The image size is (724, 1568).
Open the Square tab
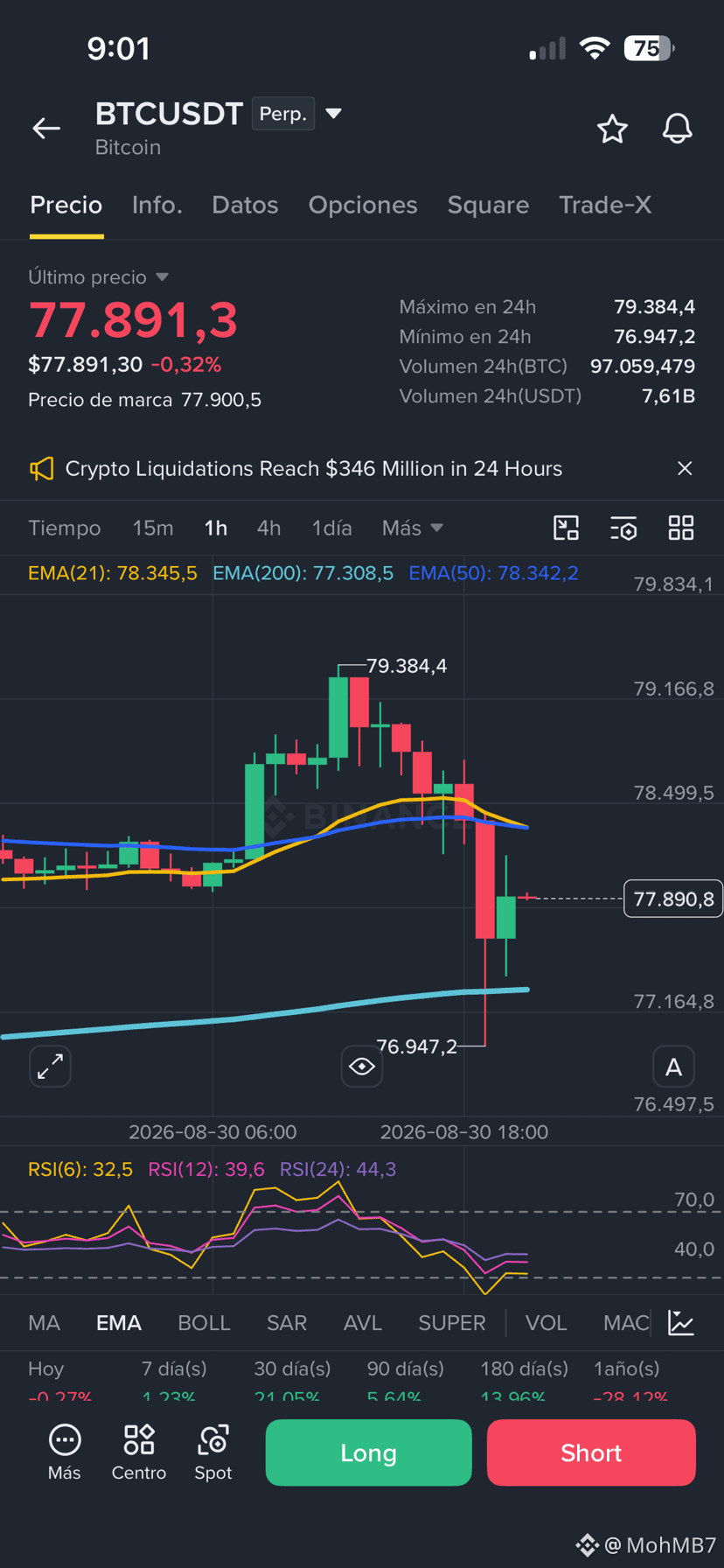coord(488,205)
